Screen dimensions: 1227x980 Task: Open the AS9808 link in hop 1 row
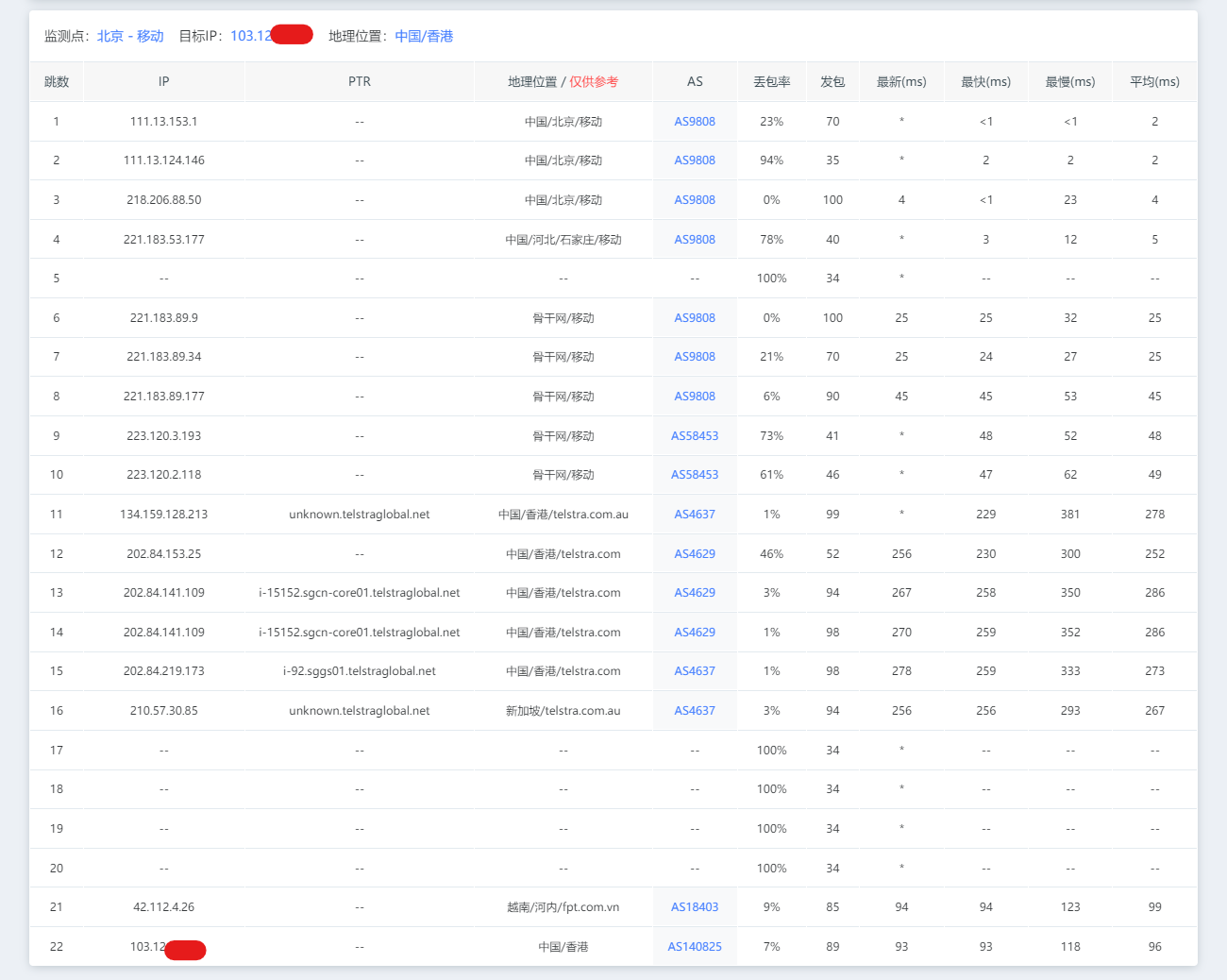[x=695, y=122]
